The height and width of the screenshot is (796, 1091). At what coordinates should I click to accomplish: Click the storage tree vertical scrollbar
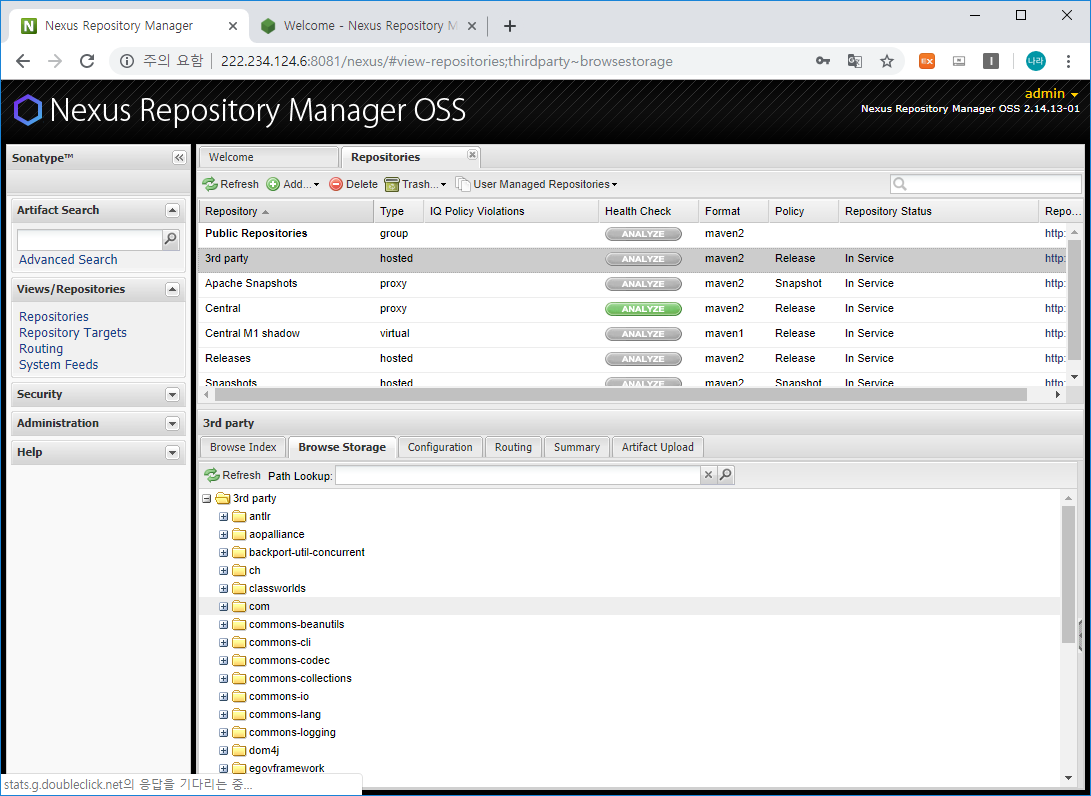pyautogui.click(x=1069, y=574)
